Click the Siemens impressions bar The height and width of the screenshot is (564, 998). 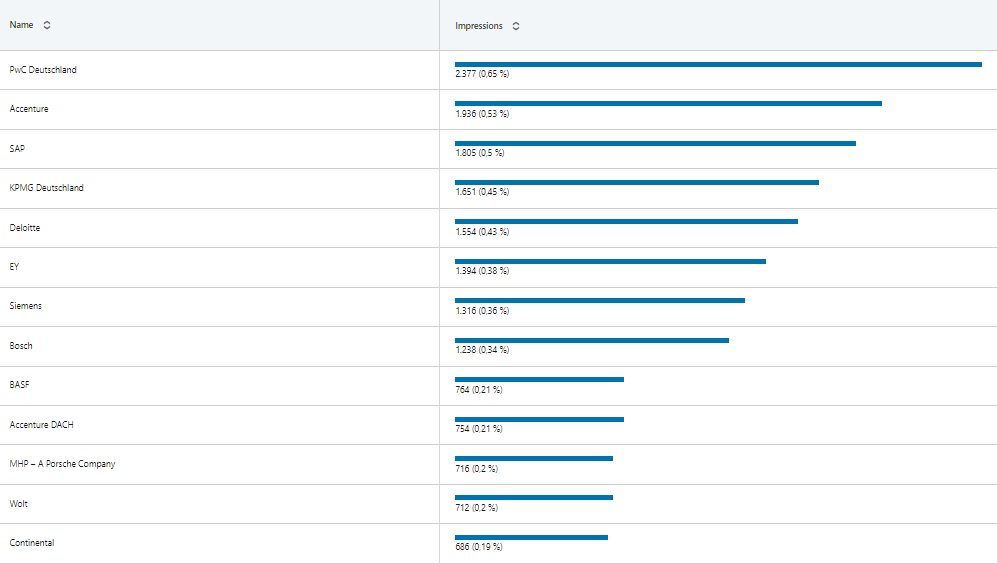(x=600, y=300)
